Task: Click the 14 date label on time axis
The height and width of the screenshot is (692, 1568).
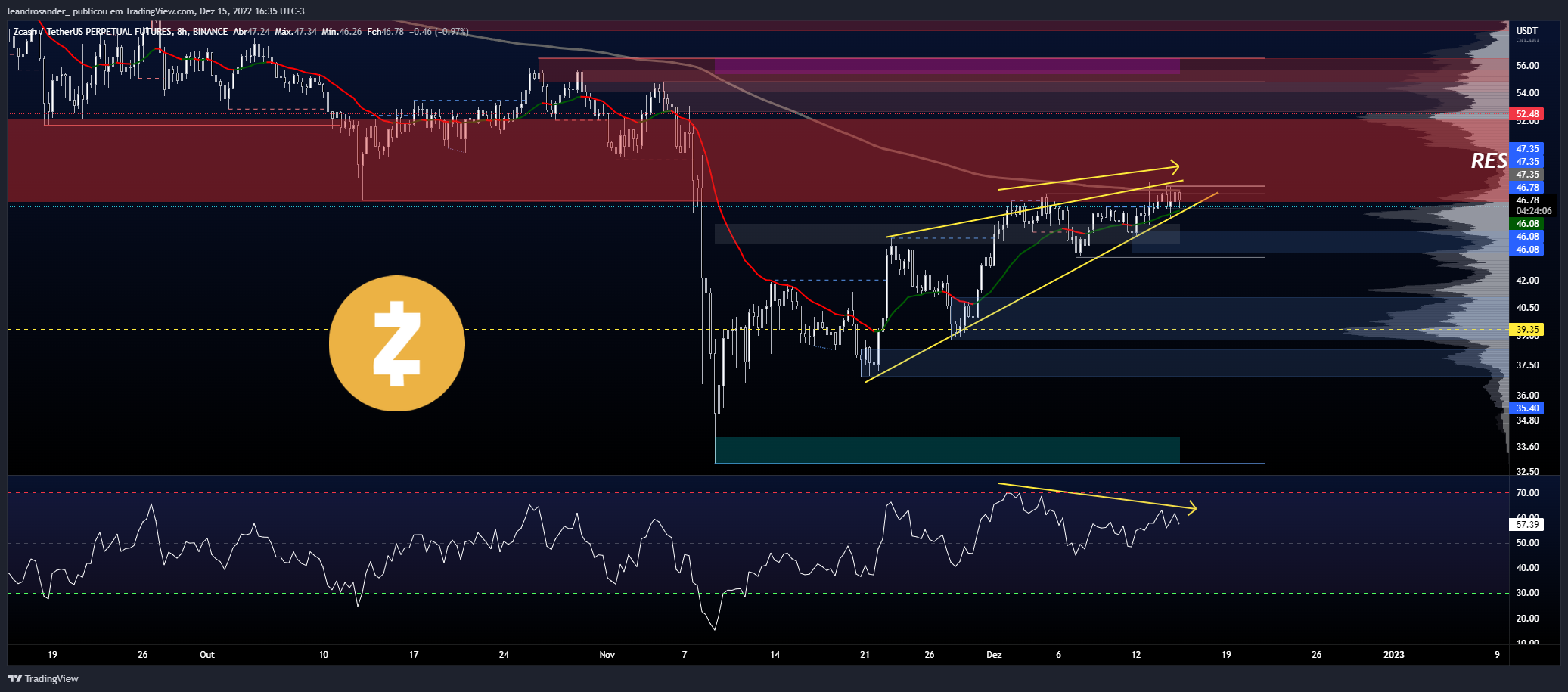Action: pyautogui.click(x=775, y=655)
